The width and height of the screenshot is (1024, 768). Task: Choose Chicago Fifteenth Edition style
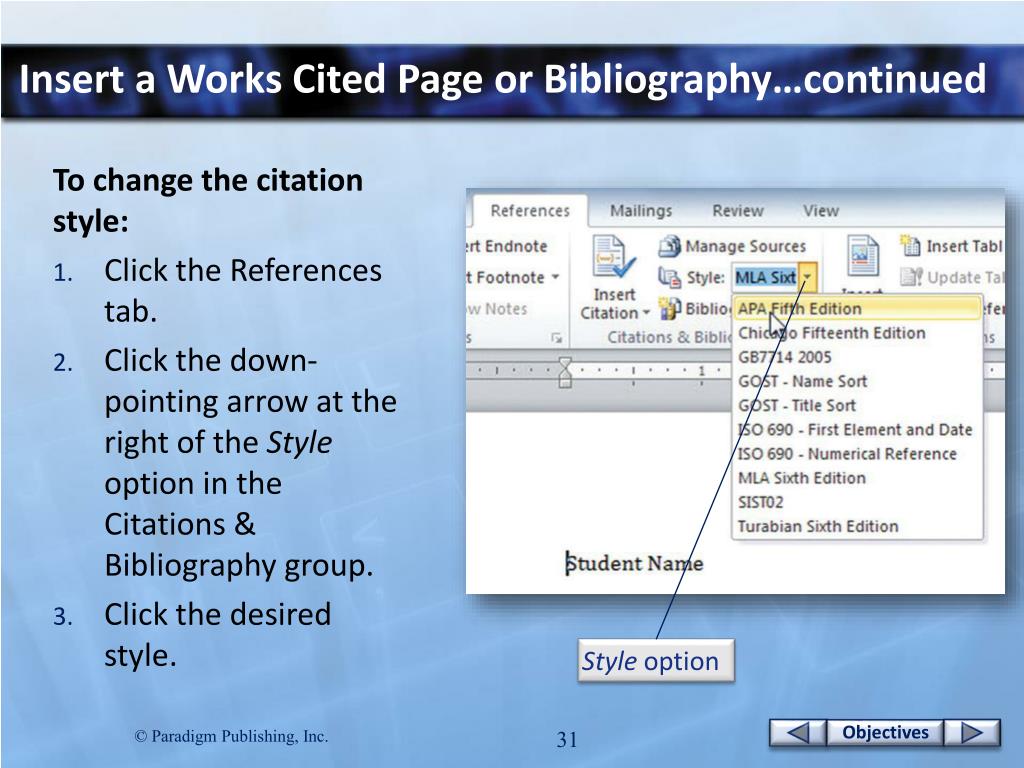pyautogui.click(x=857, y=333)
